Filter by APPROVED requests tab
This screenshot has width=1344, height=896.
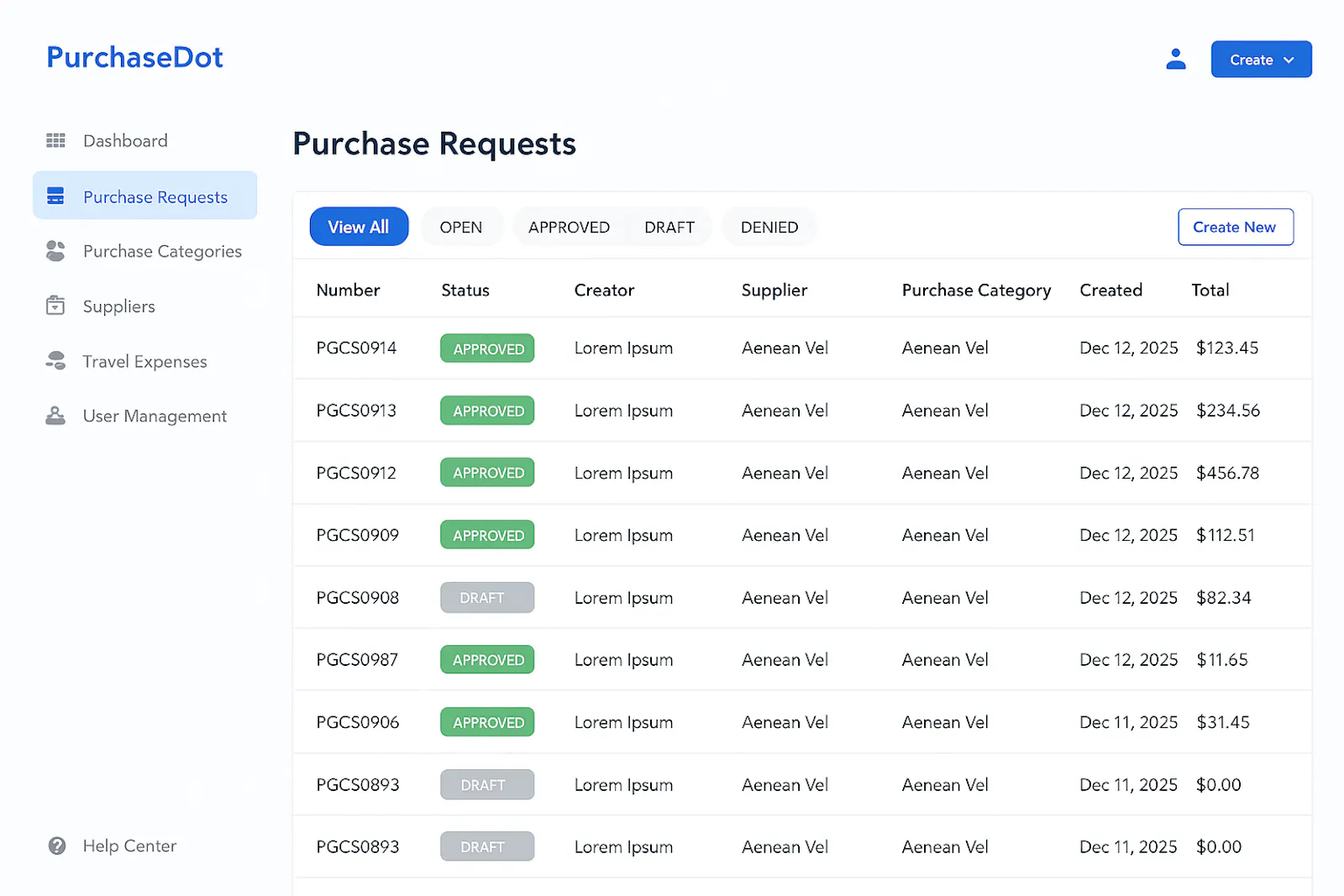pos(569,227)
